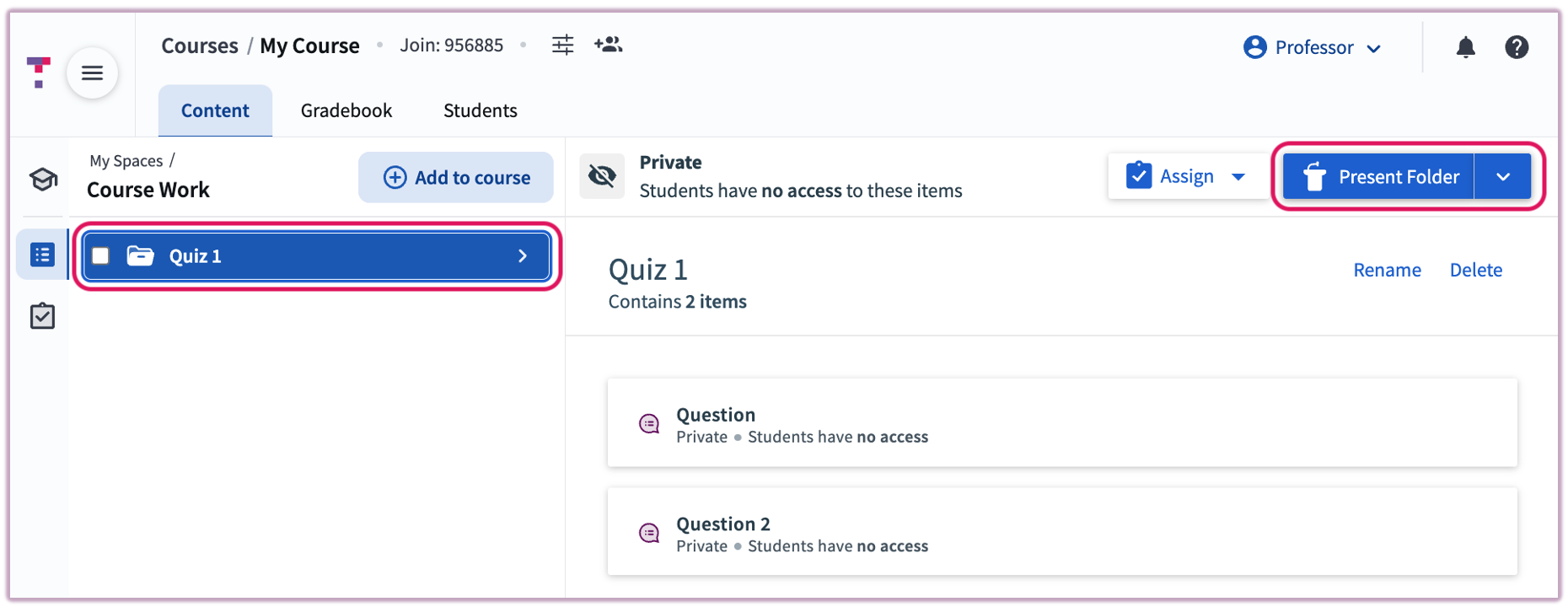Click the crossed-out eye Private visibility icon
This screenshot has height=607, width=1568.
coord(601,175)
